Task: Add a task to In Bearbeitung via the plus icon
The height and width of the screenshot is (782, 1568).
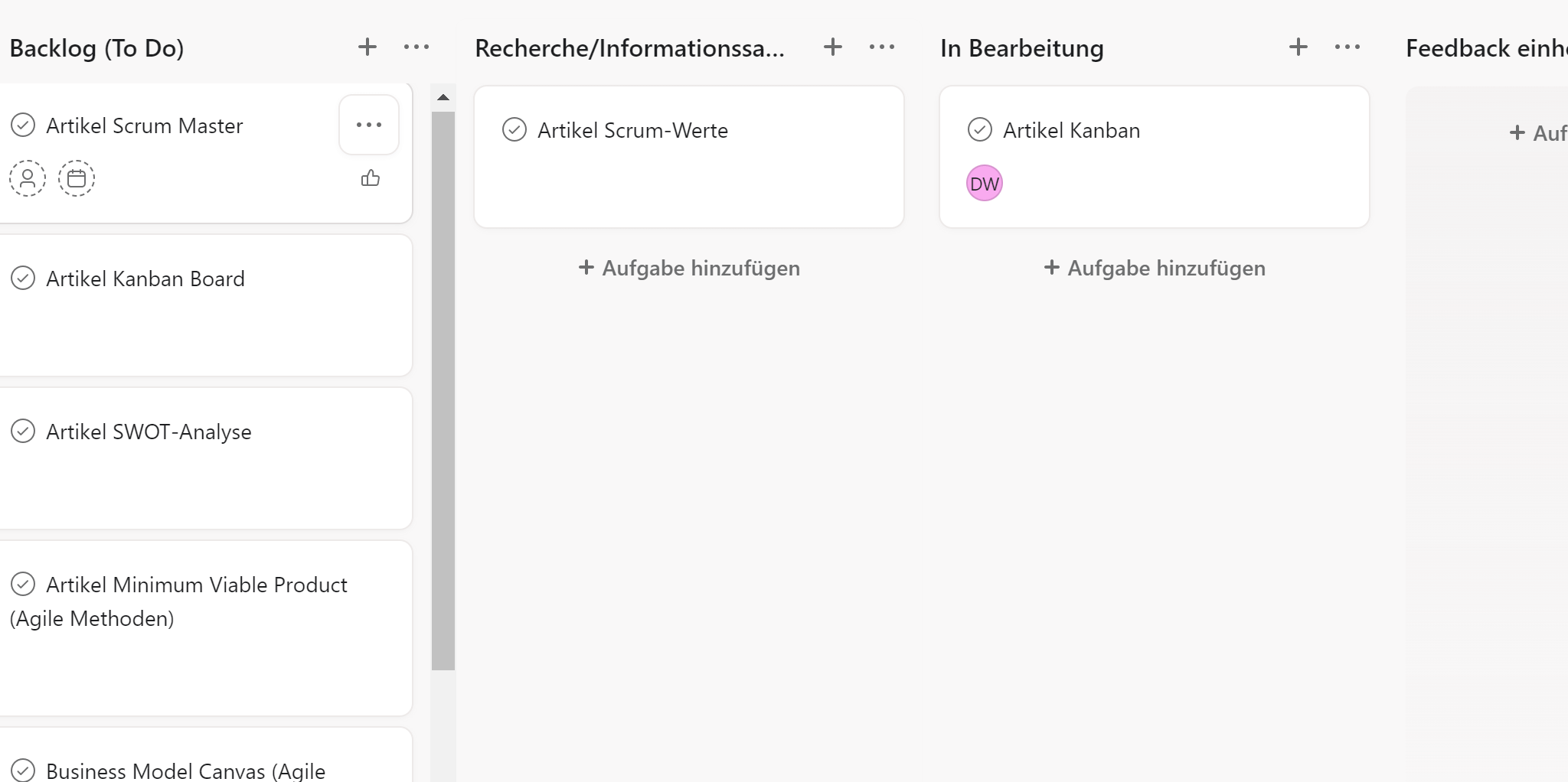Action: (x=1298, y=47)
